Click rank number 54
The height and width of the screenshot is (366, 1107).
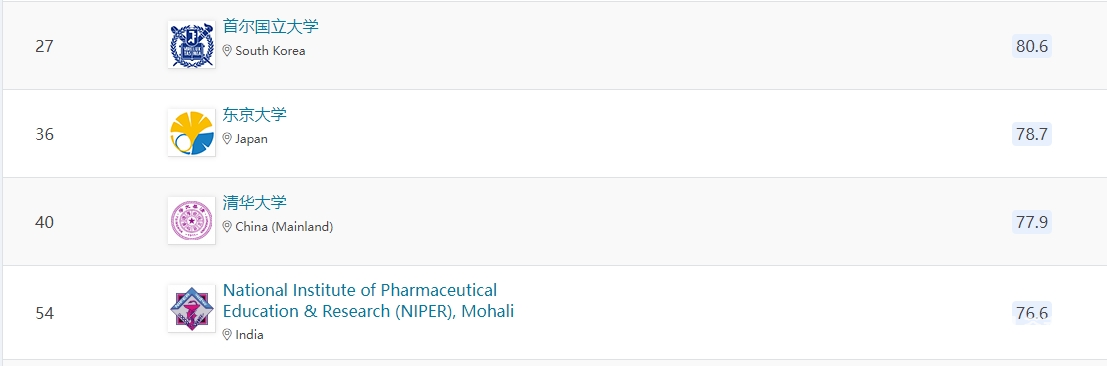[x=44, y=313]
